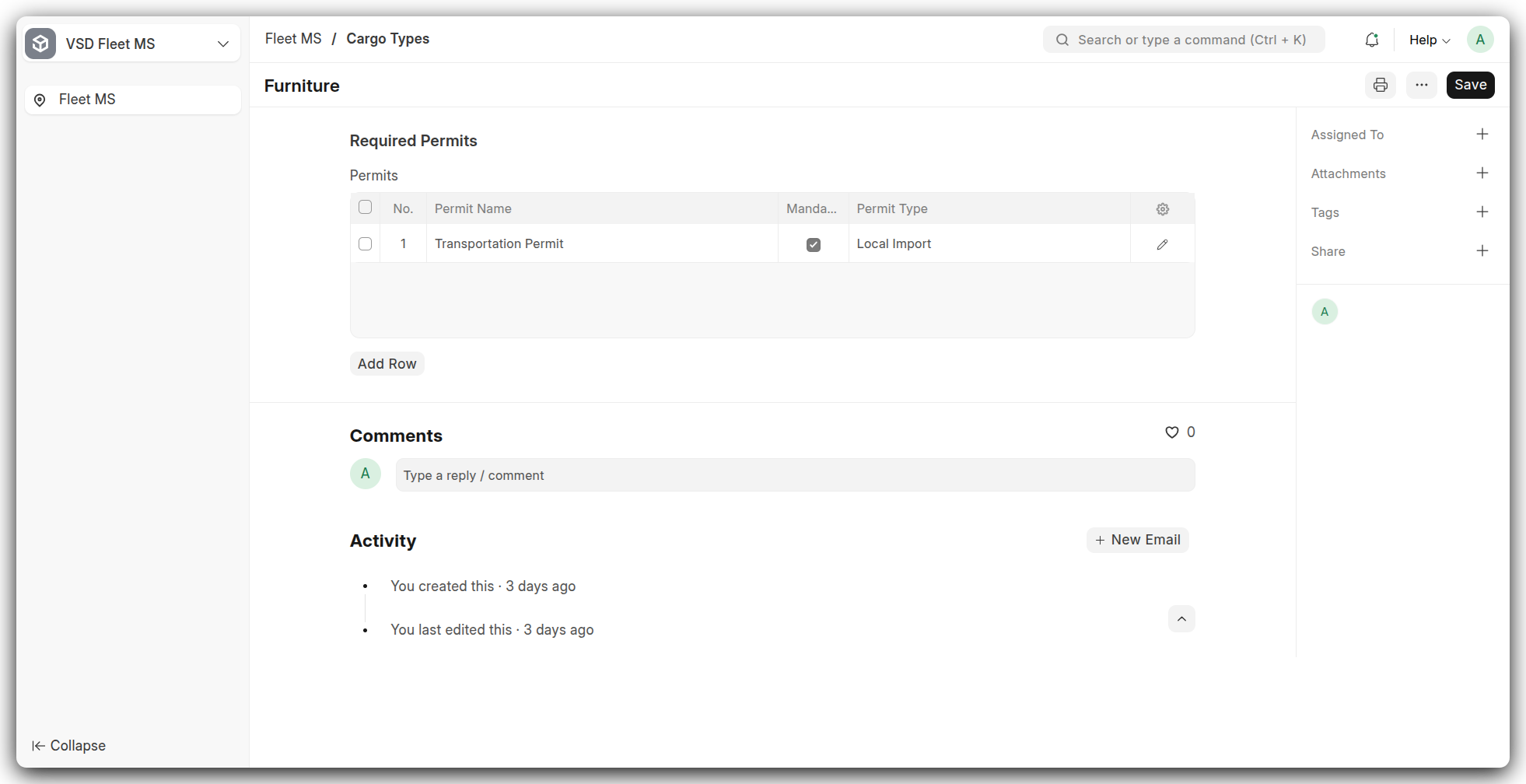Click the comment field to reply
Image resolution: width=1526 pixels, height=784 pixels.
[795, 475]
